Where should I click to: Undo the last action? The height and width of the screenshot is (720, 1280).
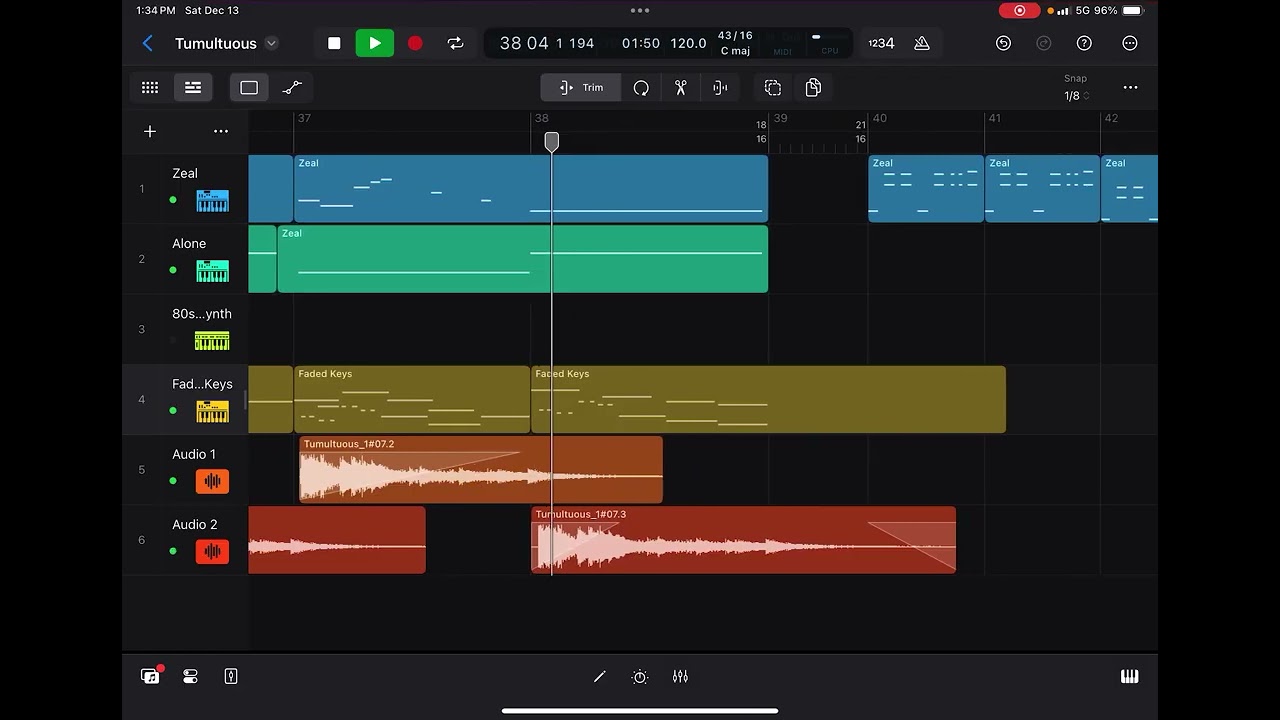1003,43
